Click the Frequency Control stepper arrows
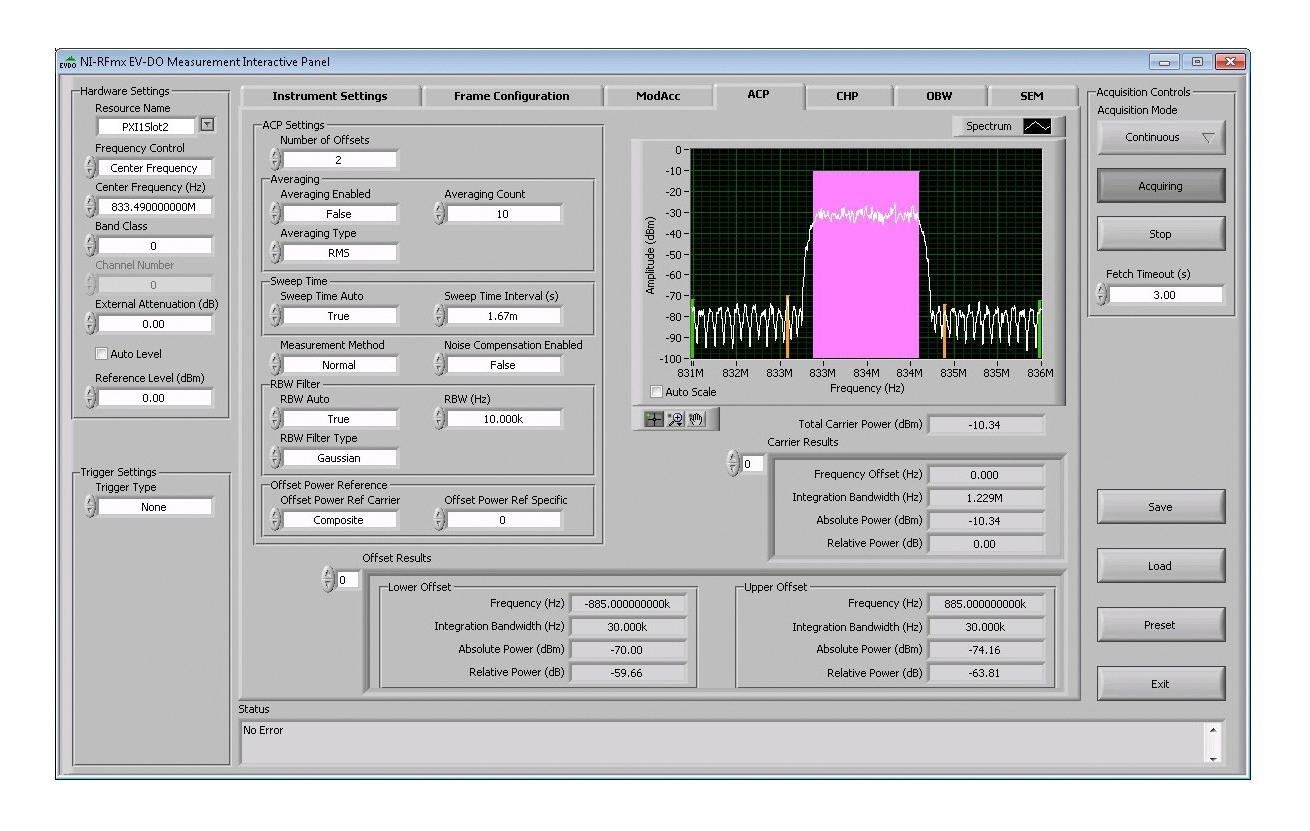This screenshot has width=1310, height=831. [91, 168]
